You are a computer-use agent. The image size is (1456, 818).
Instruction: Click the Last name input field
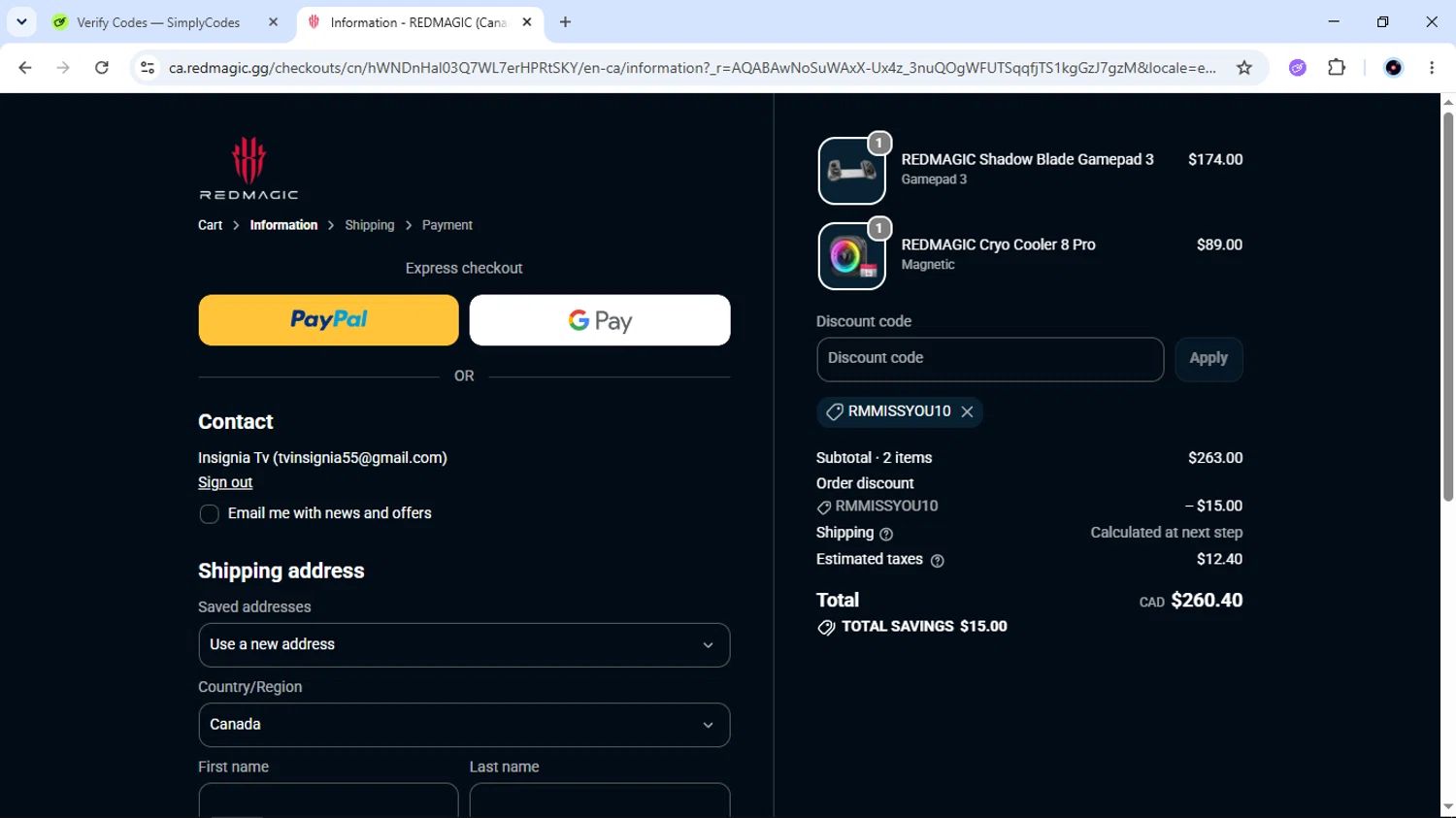pyautogui.click(x=600, y=801)
